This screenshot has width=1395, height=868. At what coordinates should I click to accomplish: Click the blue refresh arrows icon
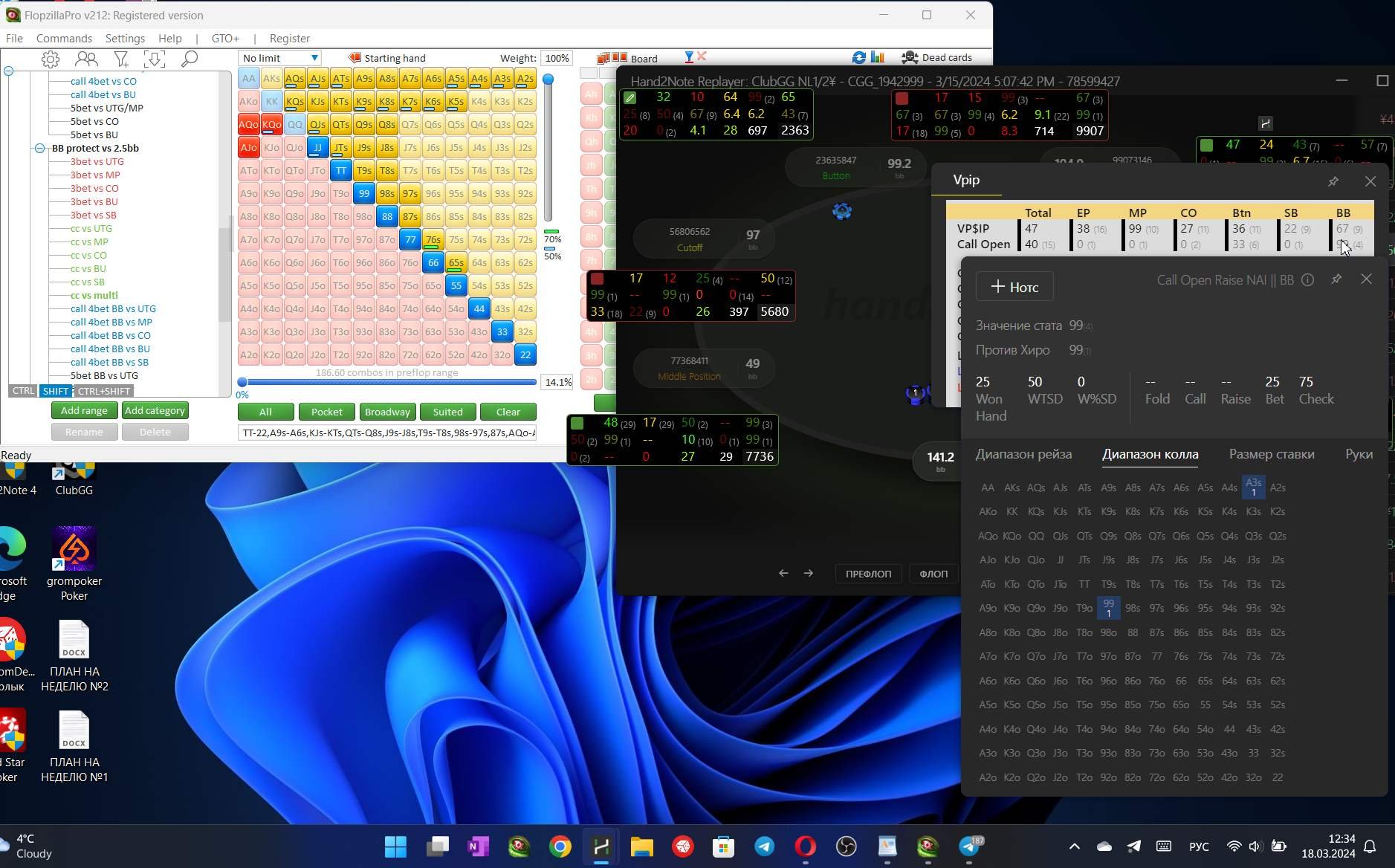[859, 57]
